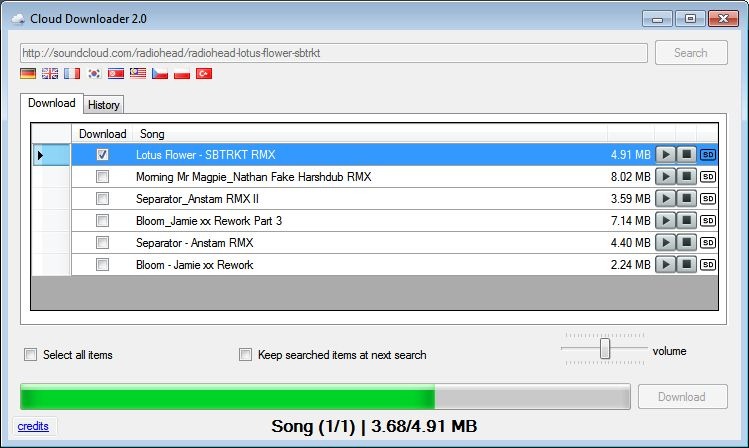Click the Song (1/1) status text
The height and width of the screenshot is (448, 749).
point(374,426)
